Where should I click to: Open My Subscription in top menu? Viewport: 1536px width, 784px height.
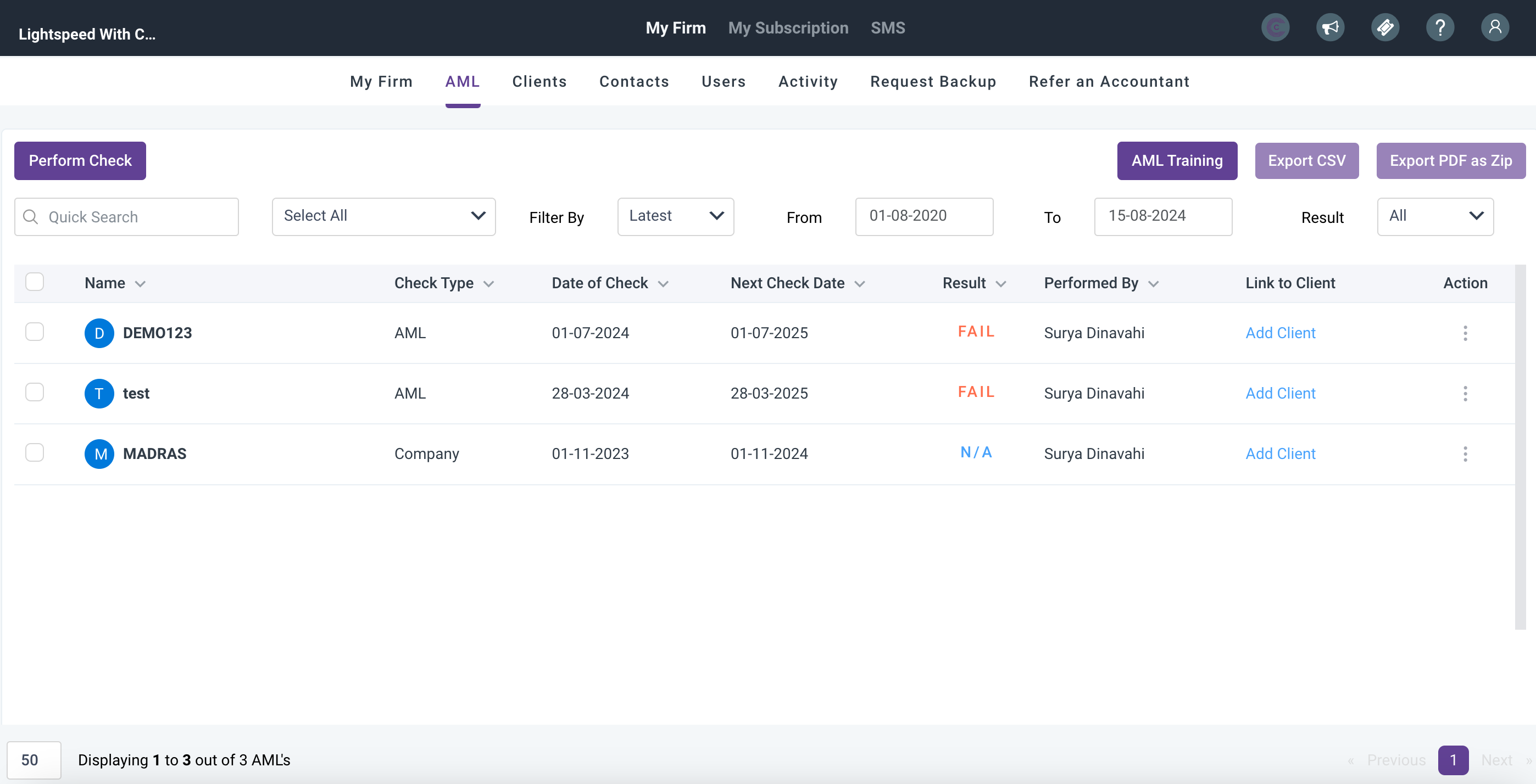pyautogui.click(x=788, y=28)
